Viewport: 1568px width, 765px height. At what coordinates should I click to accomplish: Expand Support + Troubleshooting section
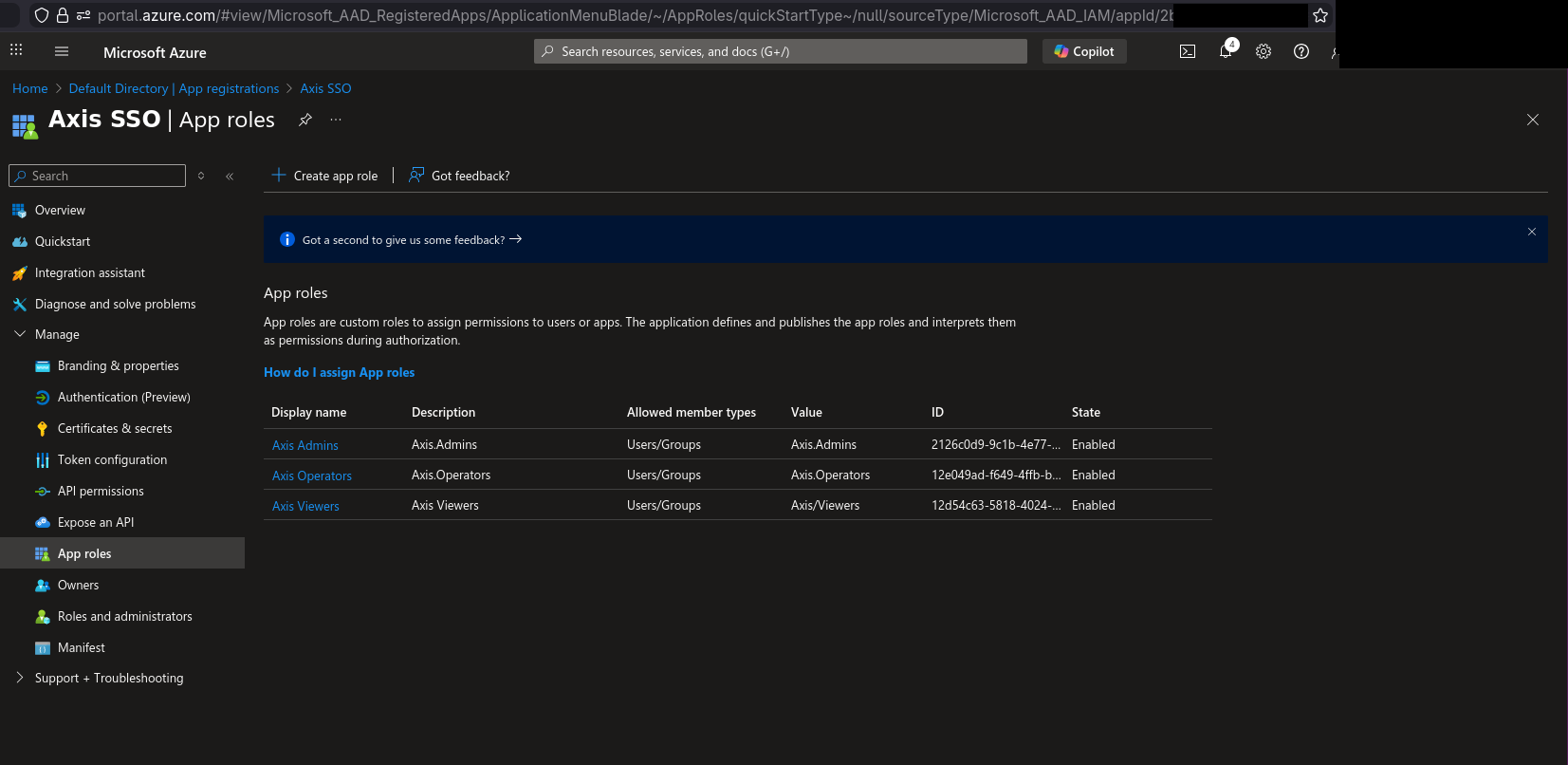[x=20, y=678]
